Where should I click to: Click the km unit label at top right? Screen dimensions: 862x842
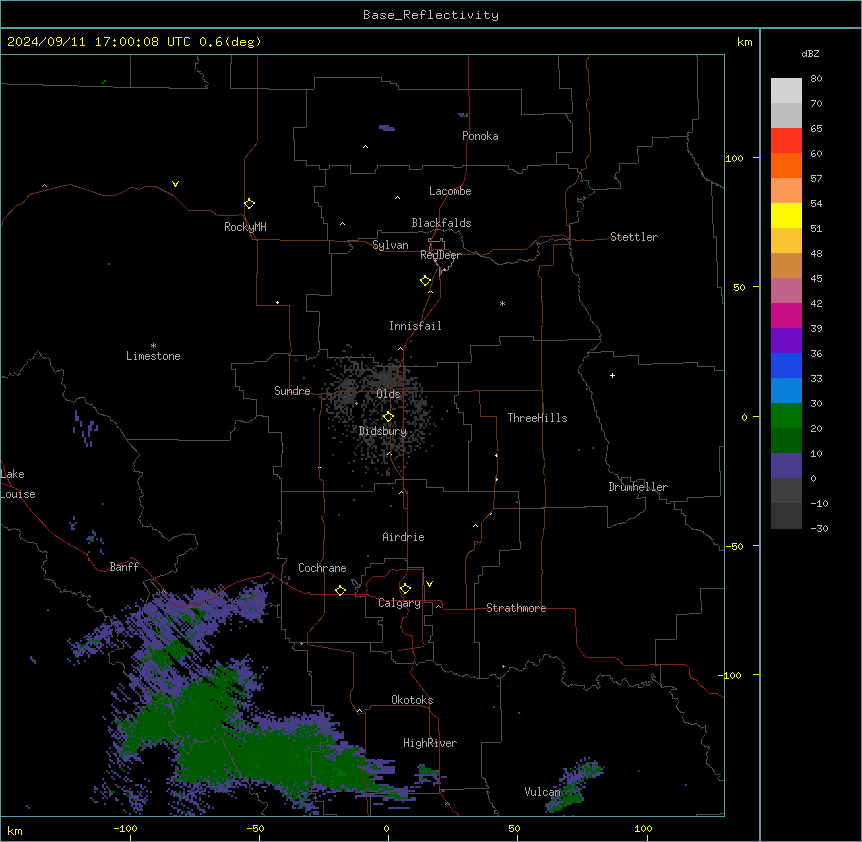click(744, 42)
